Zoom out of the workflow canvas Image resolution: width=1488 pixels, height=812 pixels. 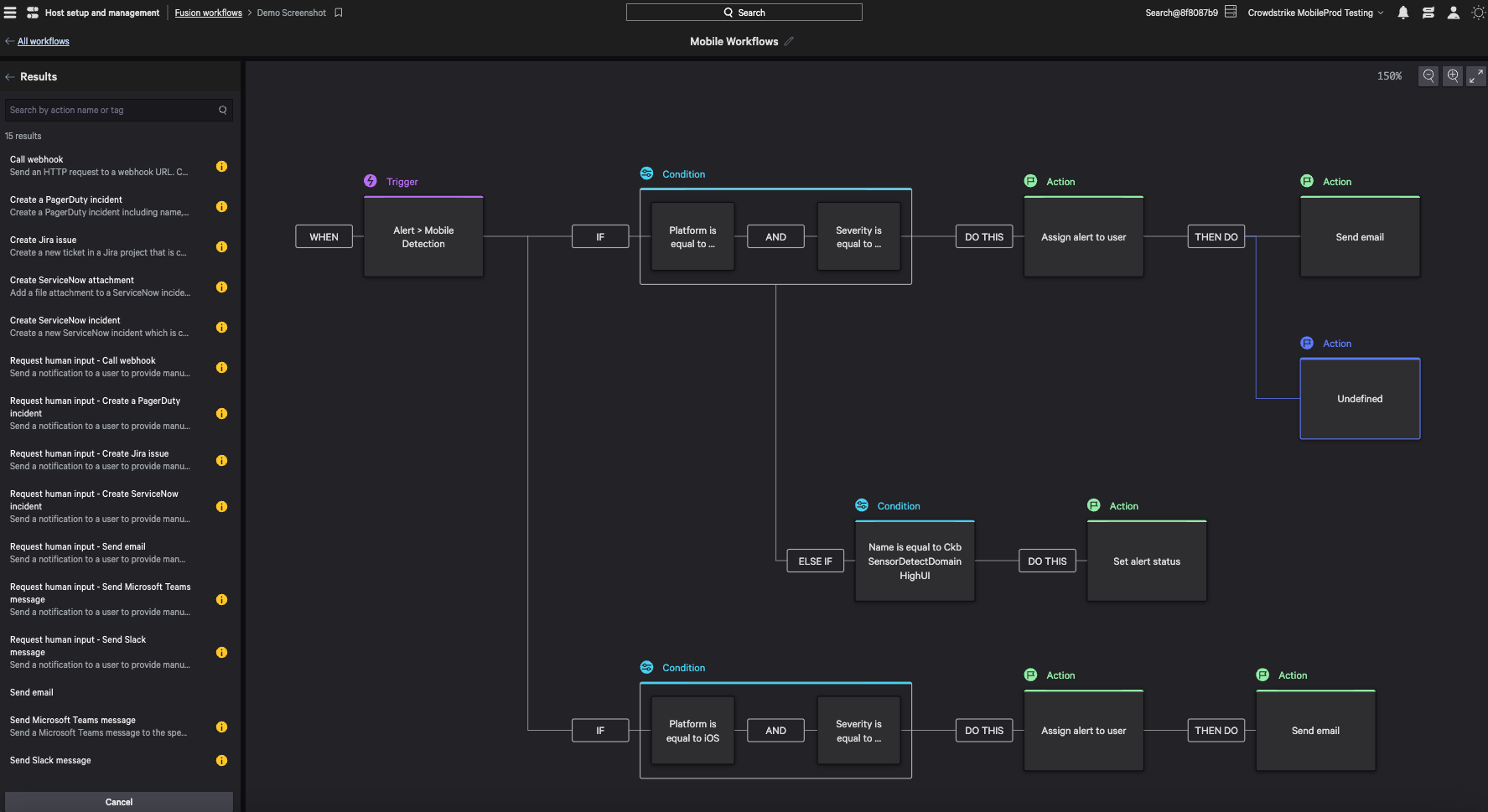pos(1428,76)
